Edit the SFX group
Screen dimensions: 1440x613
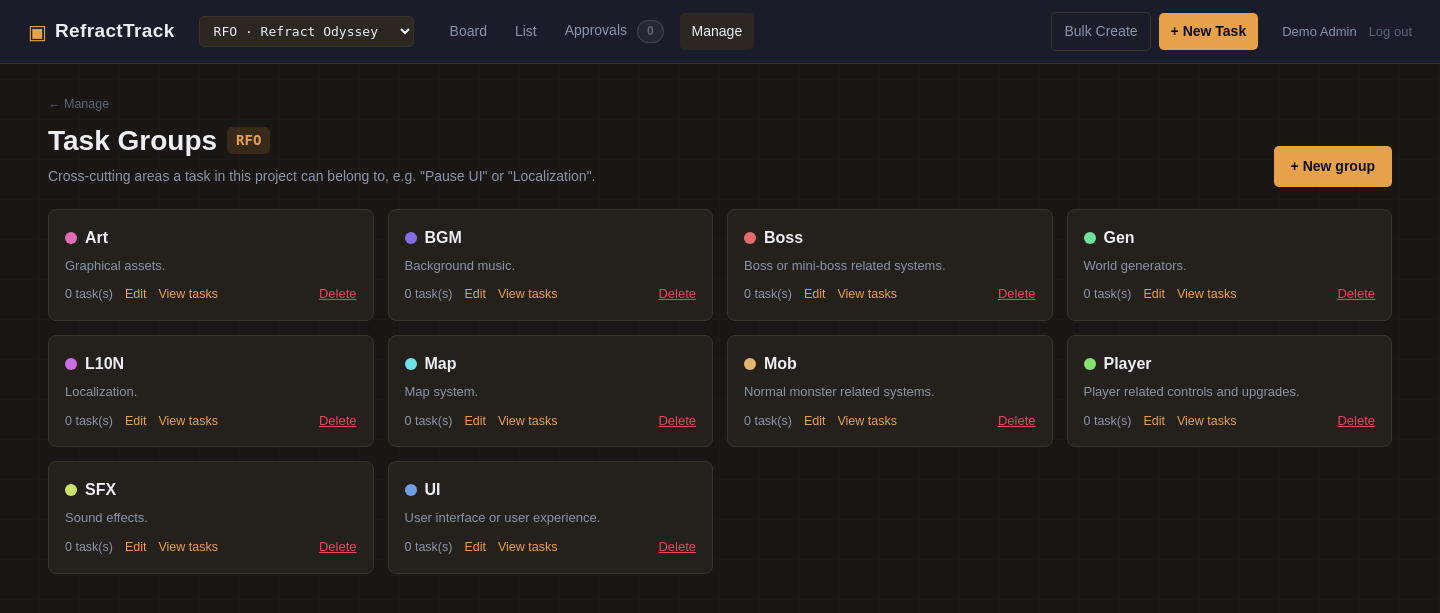[136, 547]
